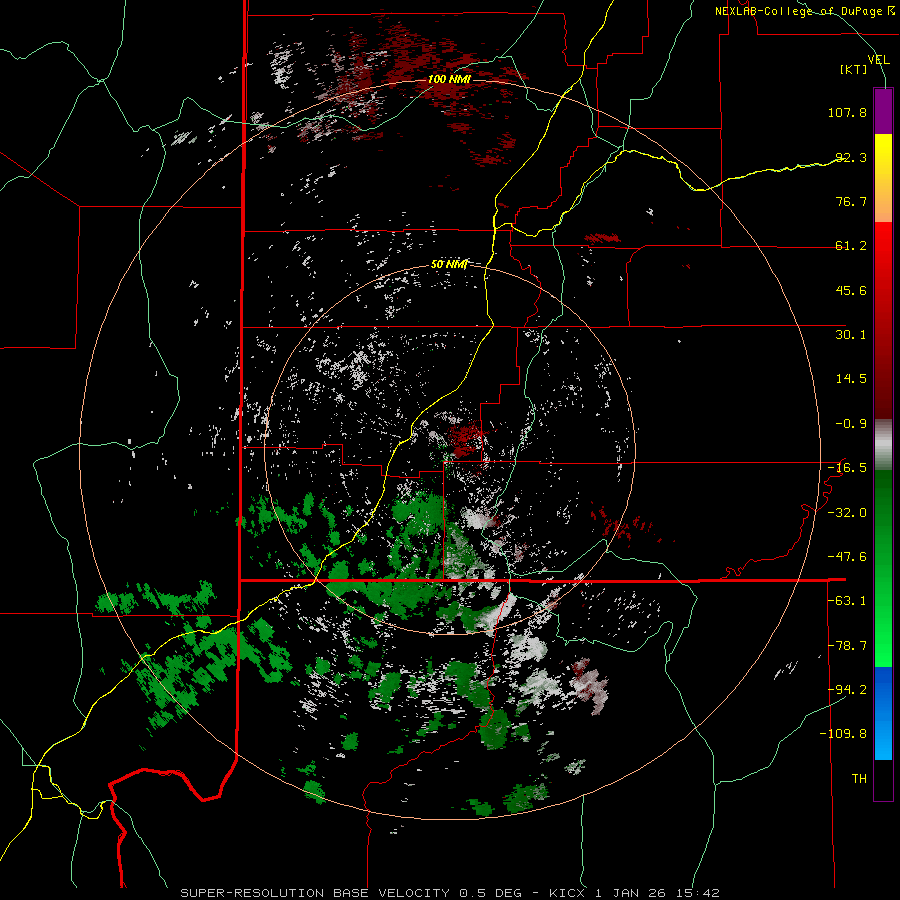The image size is (900, 900).
Task: Click the green segment of the color bar
Action: click(883, 568)
